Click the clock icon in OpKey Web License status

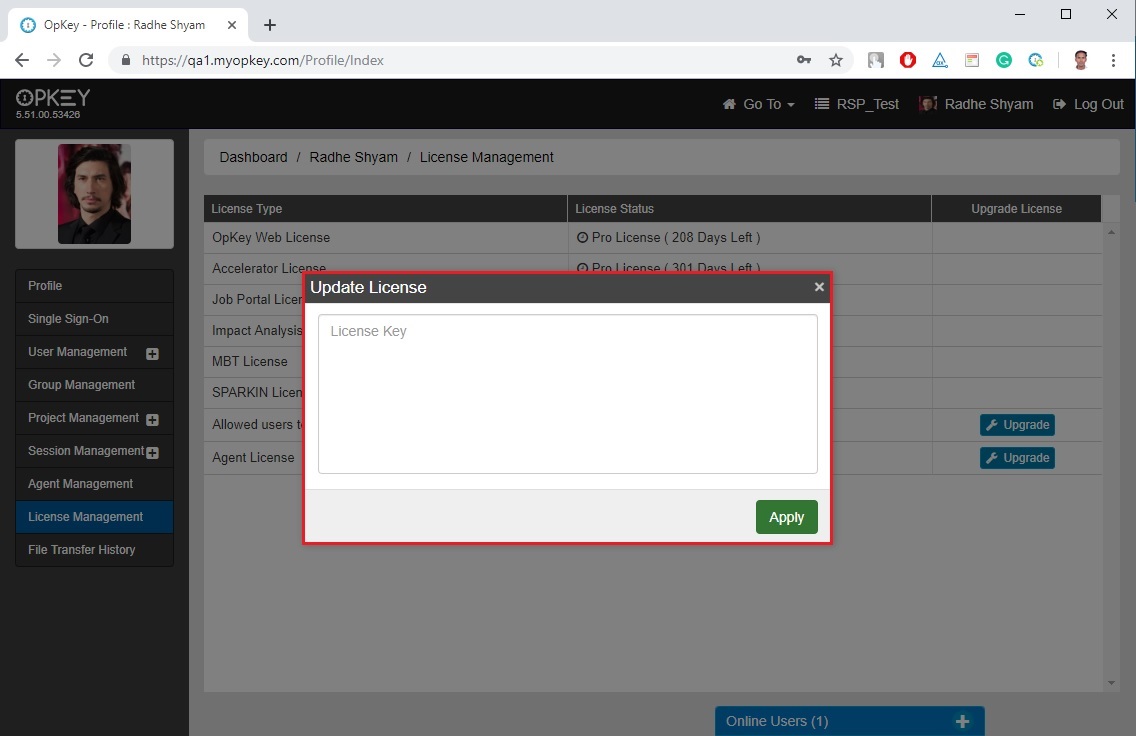pyautogui.click(x=582, y=238)
